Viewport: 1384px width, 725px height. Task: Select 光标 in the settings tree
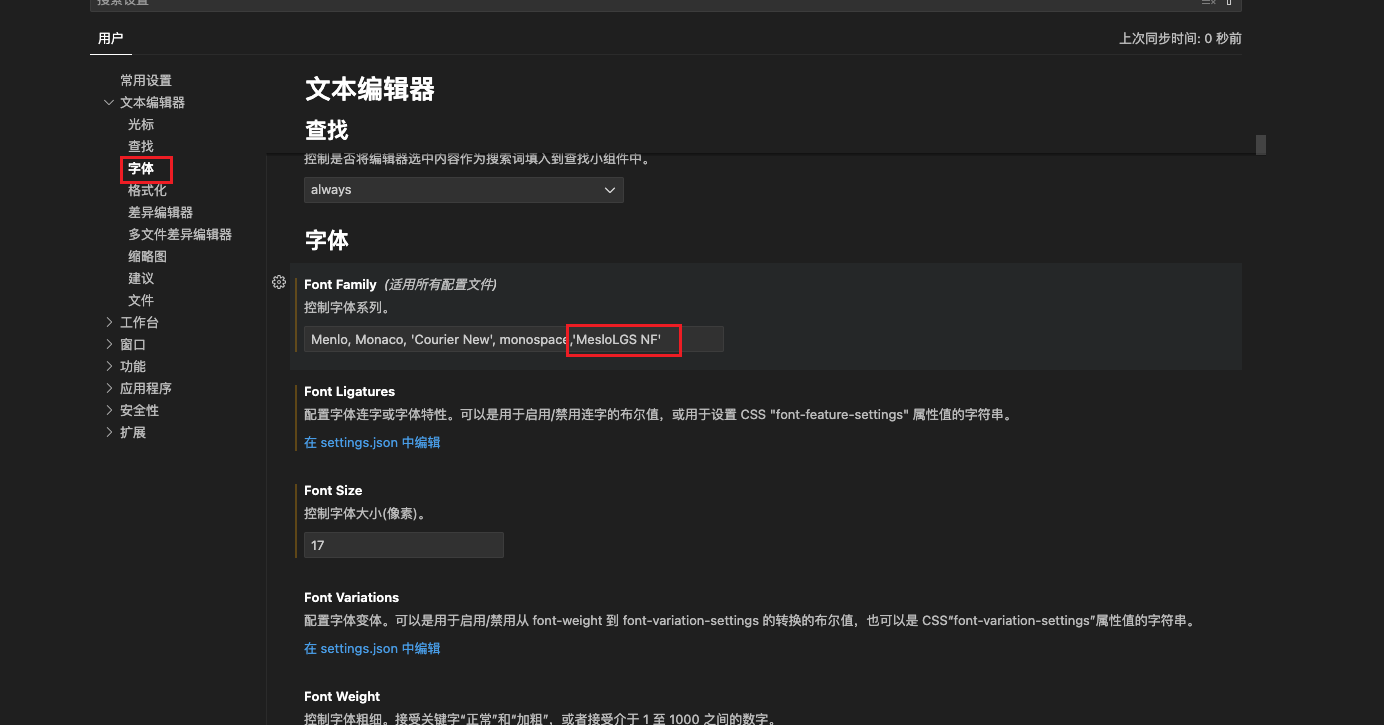[x=141, y=124]
